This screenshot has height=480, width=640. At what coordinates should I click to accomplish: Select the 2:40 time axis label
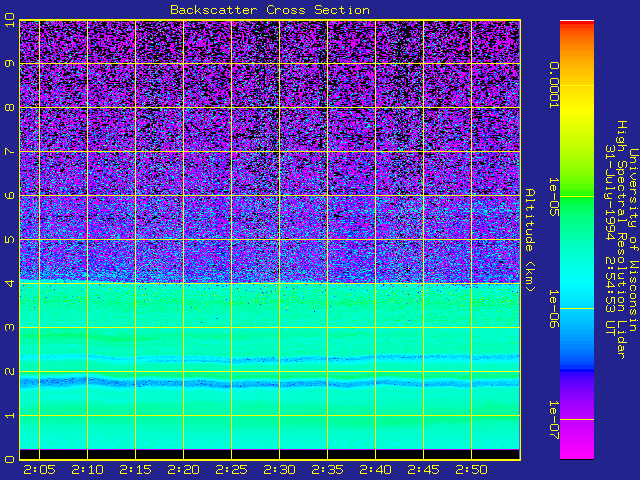click(x=376, y=470)
